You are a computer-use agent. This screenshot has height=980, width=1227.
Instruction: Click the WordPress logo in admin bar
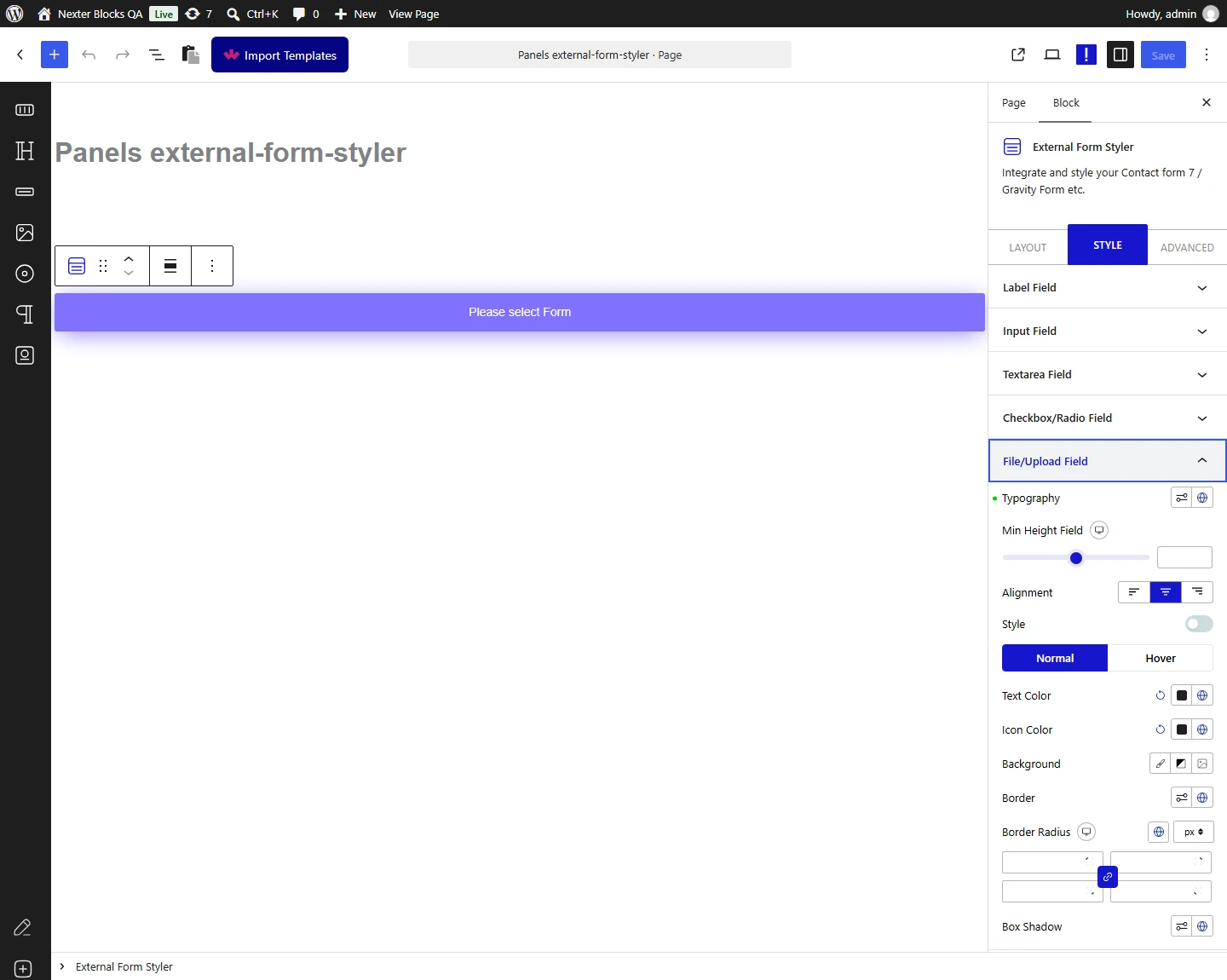[14, 14]
